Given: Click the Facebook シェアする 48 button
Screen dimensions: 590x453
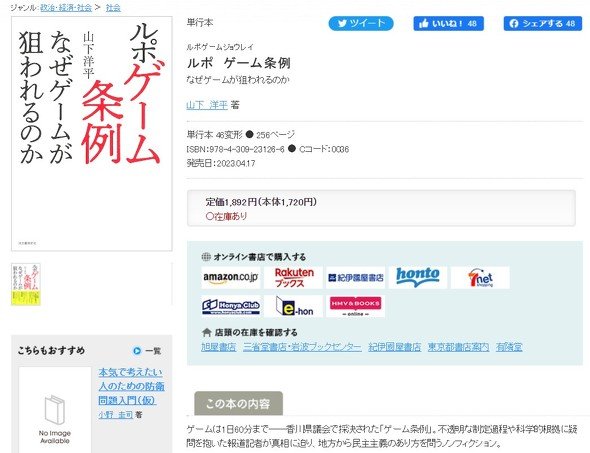Looking at the screenshot, I should tap(543, 23).
